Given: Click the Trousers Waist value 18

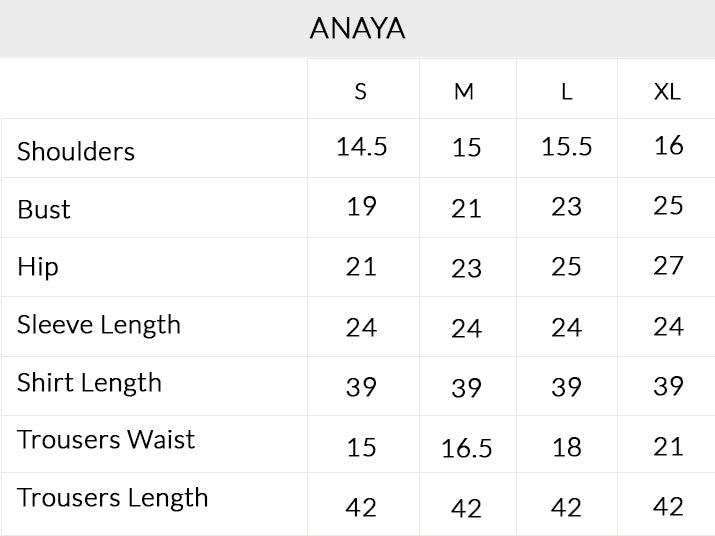Looking at the screenshot, I should coord(567,447).
